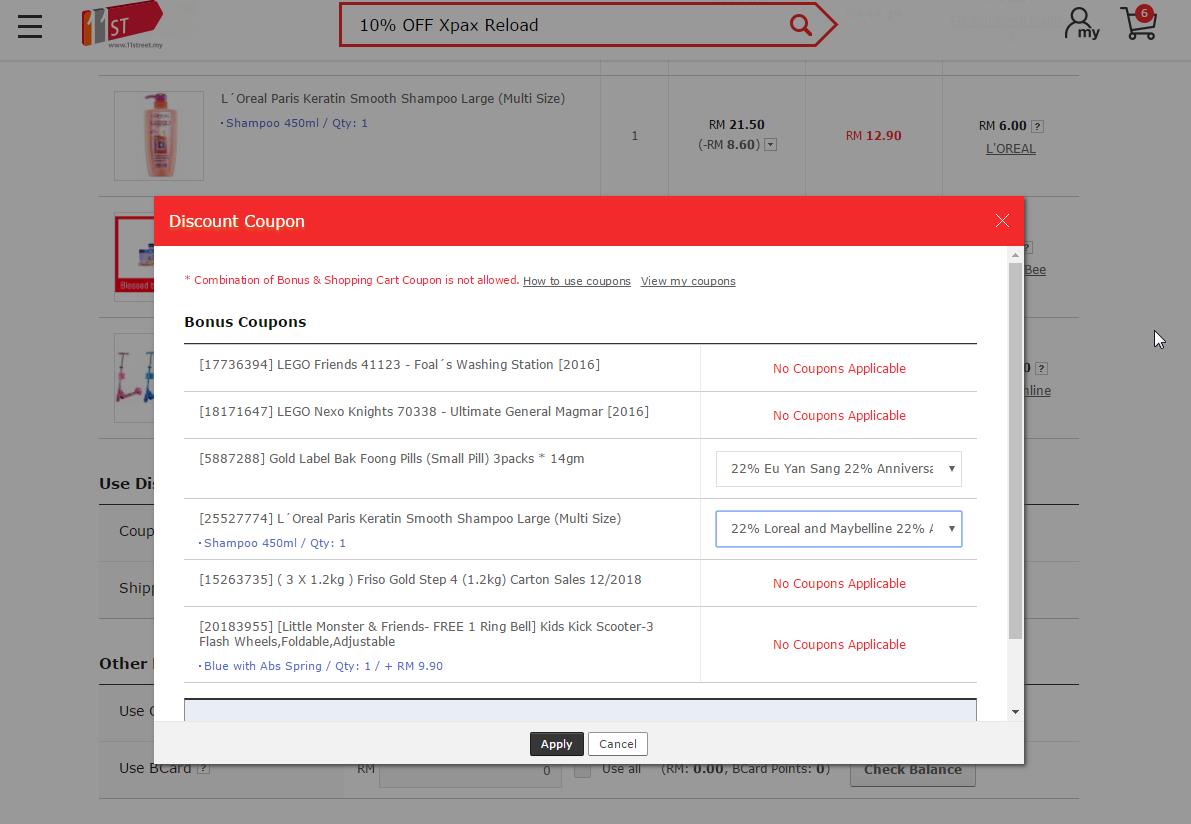The height and width of the screenshot is (824, 1191).
Task: Click the Bonus Coupons heading
Action: click(245, 322)
